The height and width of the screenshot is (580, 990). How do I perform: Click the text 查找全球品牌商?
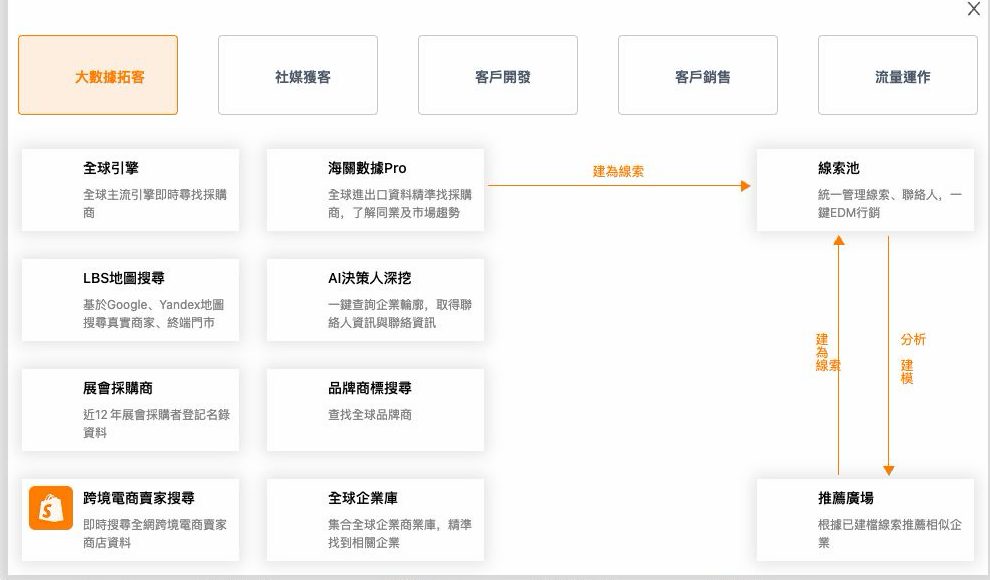(370, 415)
